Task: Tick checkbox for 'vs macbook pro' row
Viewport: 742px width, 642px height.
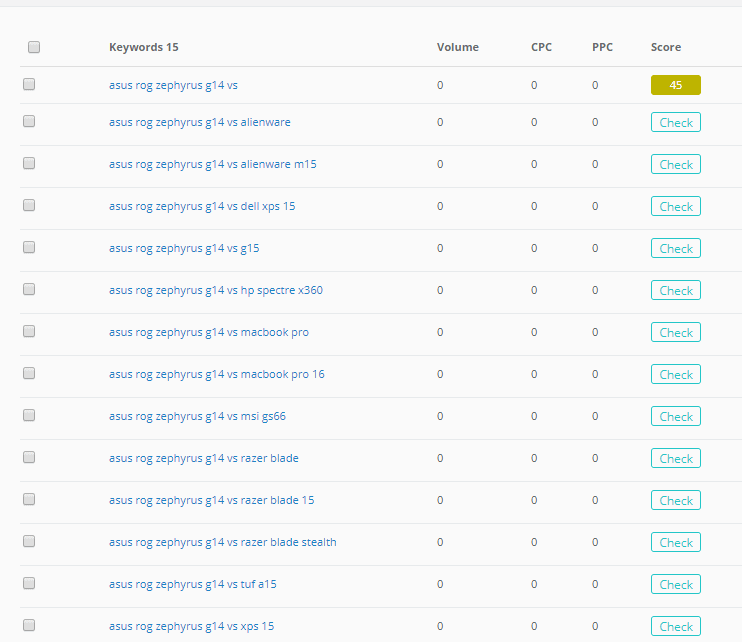Action: [29, 331]
